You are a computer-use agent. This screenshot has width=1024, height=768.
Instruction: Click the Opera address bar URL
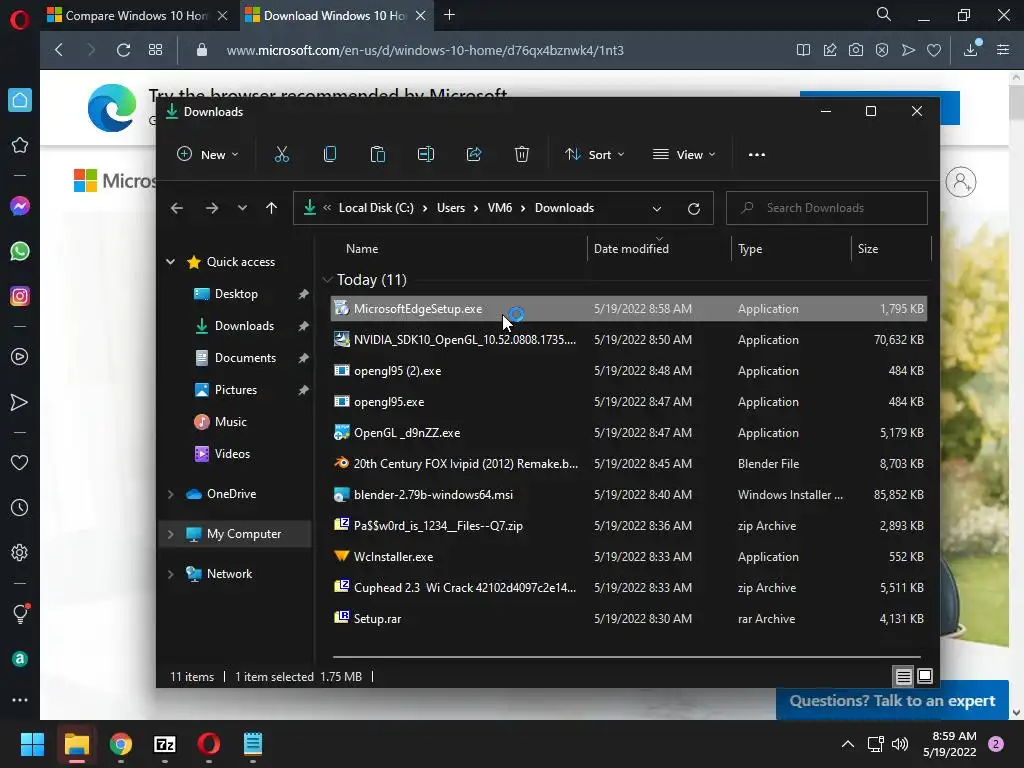[x=425, y=50]
